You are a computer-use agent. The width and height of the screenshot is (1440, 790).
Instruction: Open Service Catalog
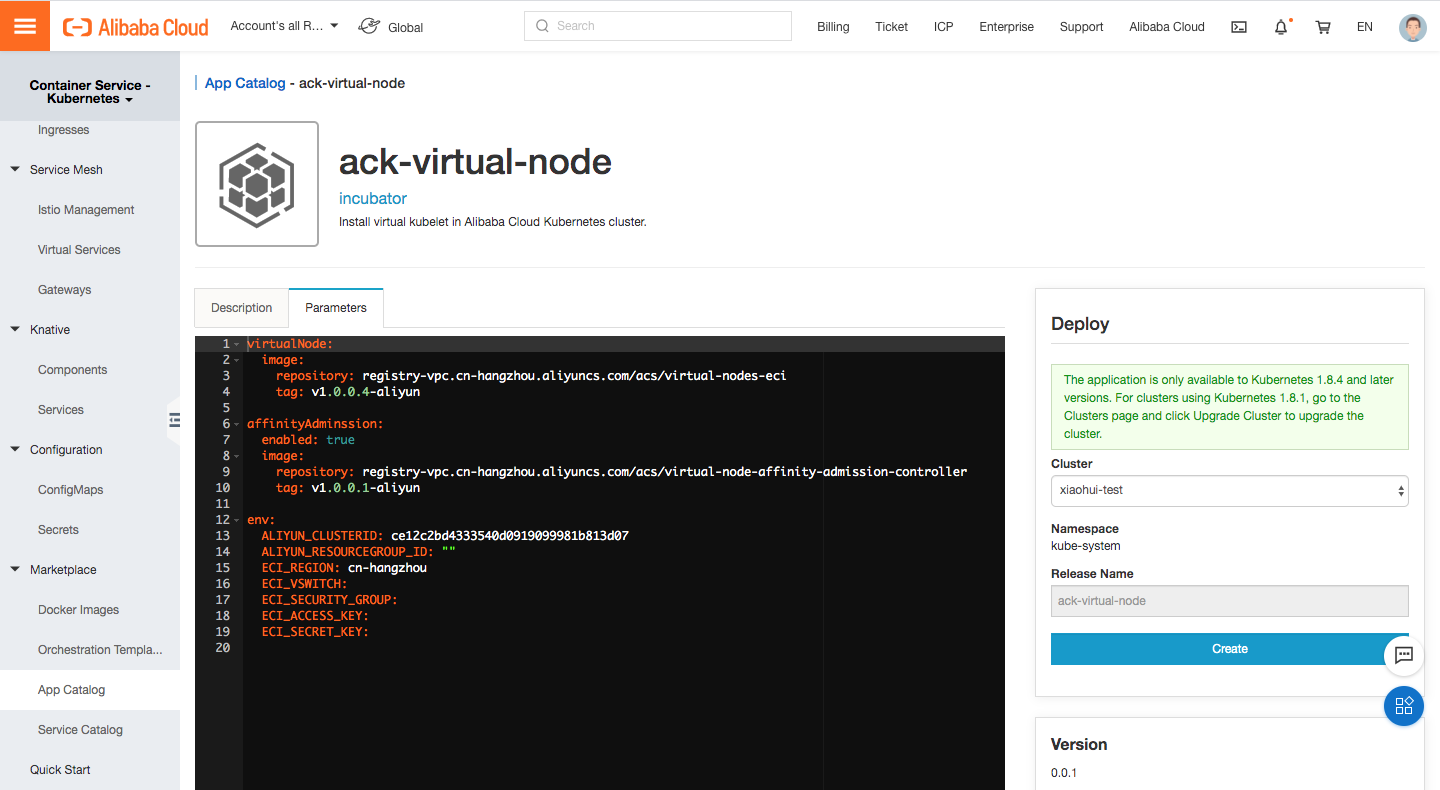click(x=80, y=730)
